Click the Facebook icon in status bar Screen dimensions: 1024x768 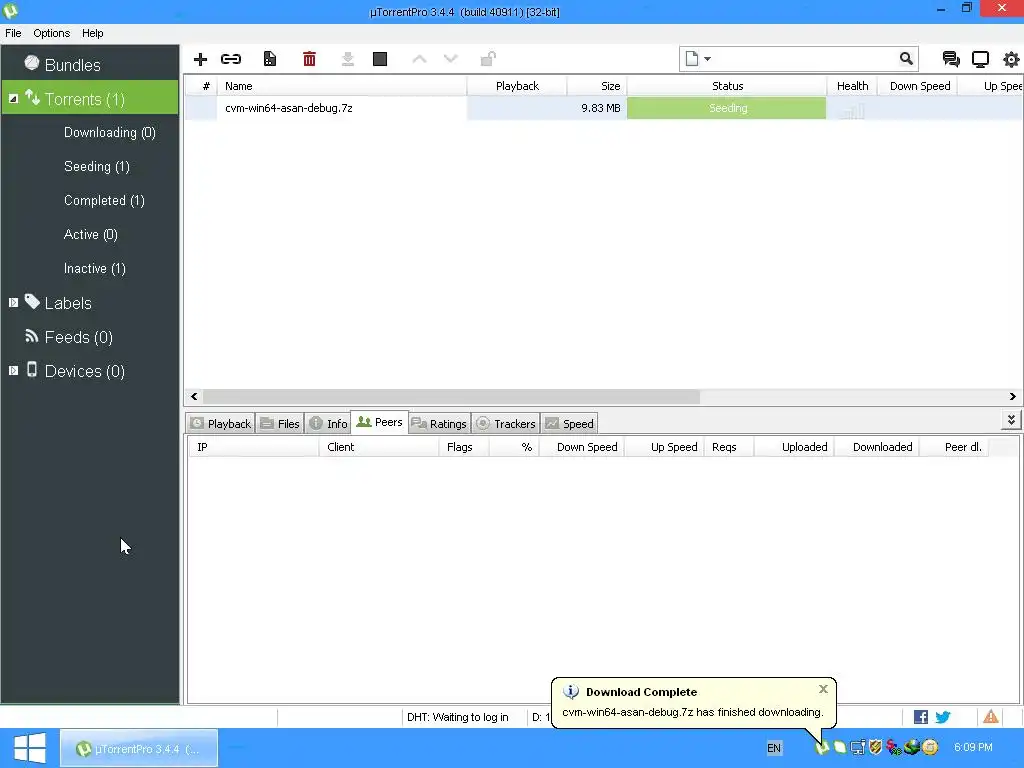(x=921, y=717)
